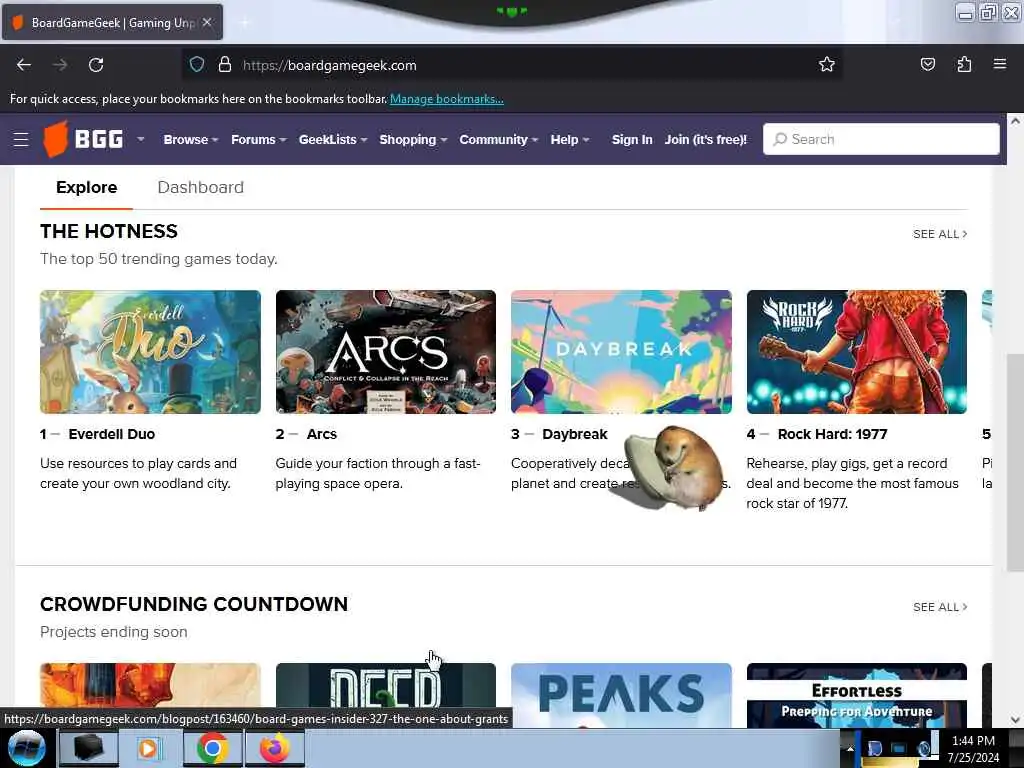Show hidden system tray icons

pos(850,748)
